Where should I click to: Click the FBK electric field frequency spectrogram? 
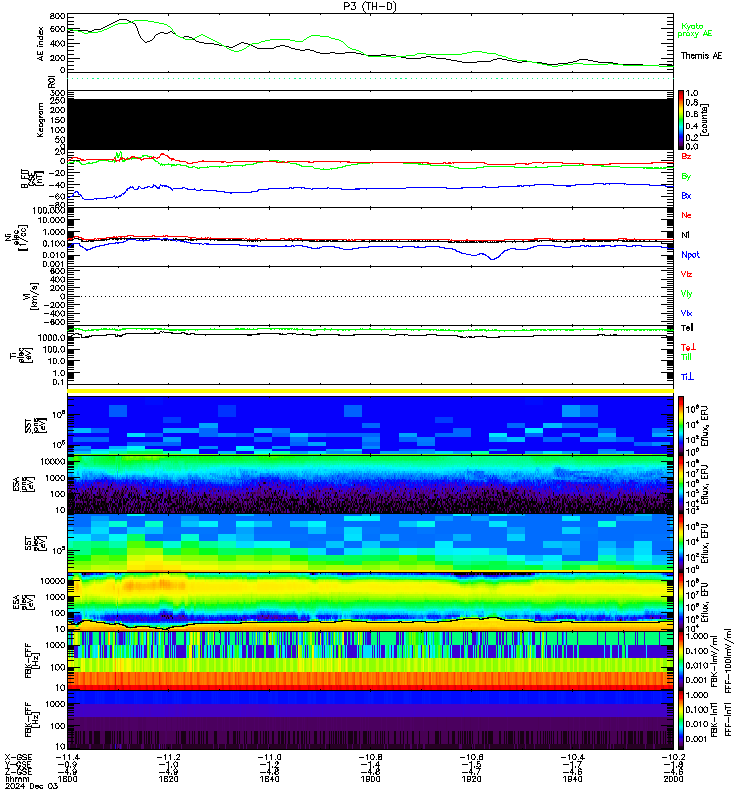point(370,661)
